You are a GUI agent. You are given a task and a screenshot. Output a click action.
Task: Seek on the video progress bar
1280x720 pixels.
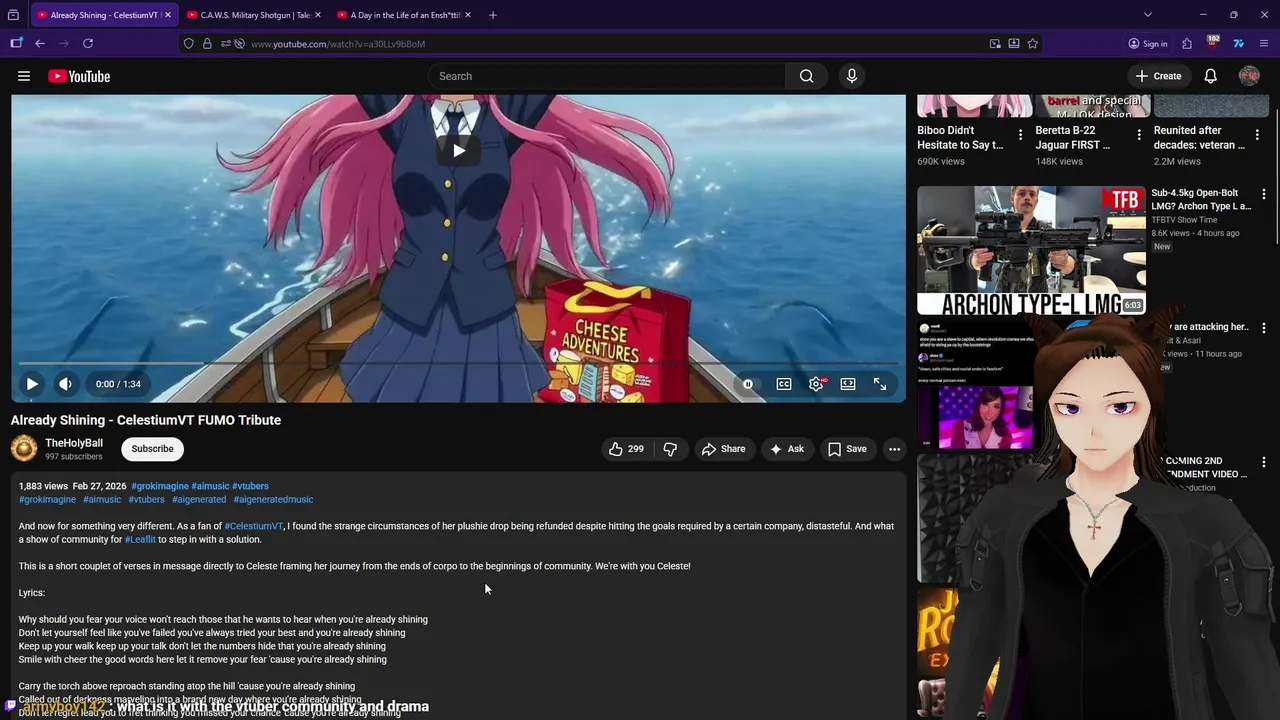(458, 363)
